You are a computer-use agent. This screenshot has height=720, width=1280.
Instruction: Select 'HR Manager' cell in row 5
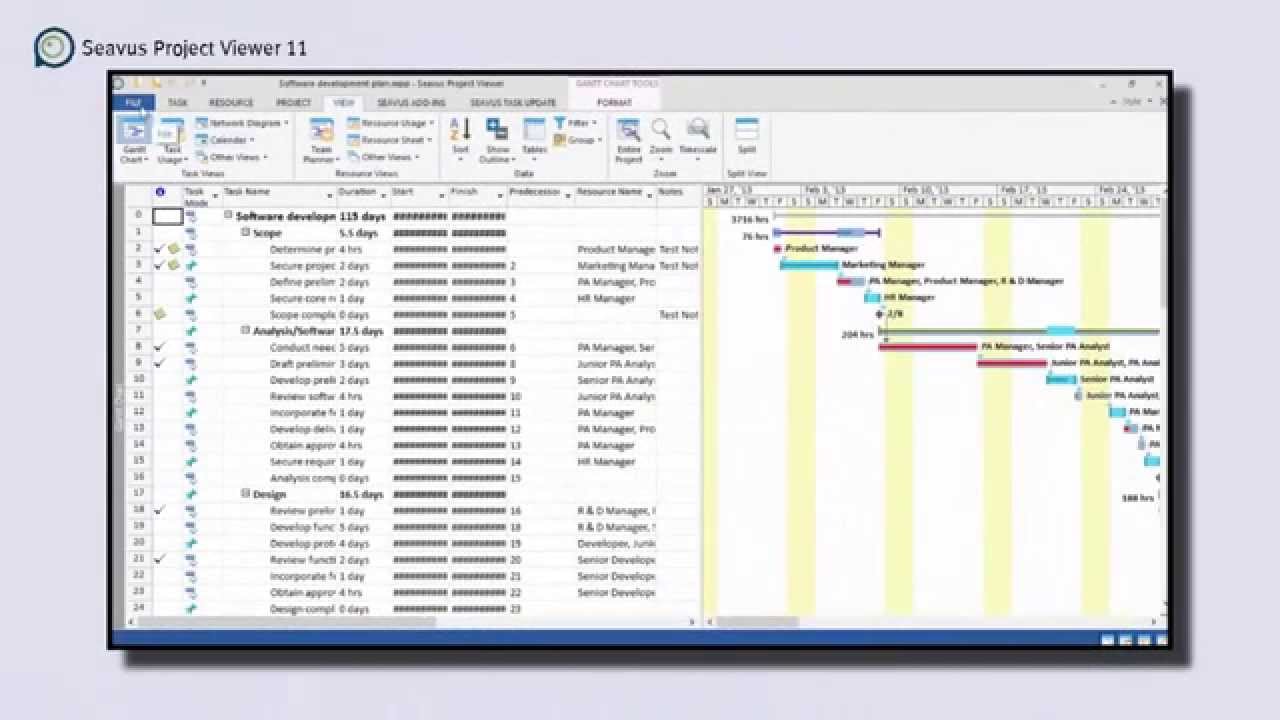(x=615, y=298)
